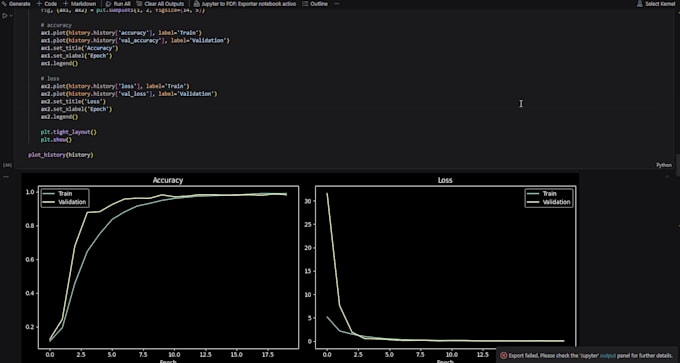The width and height of the screenshot is (680, 363).
Task: Expand the run cell options chevron
Action: pos(10,16)
